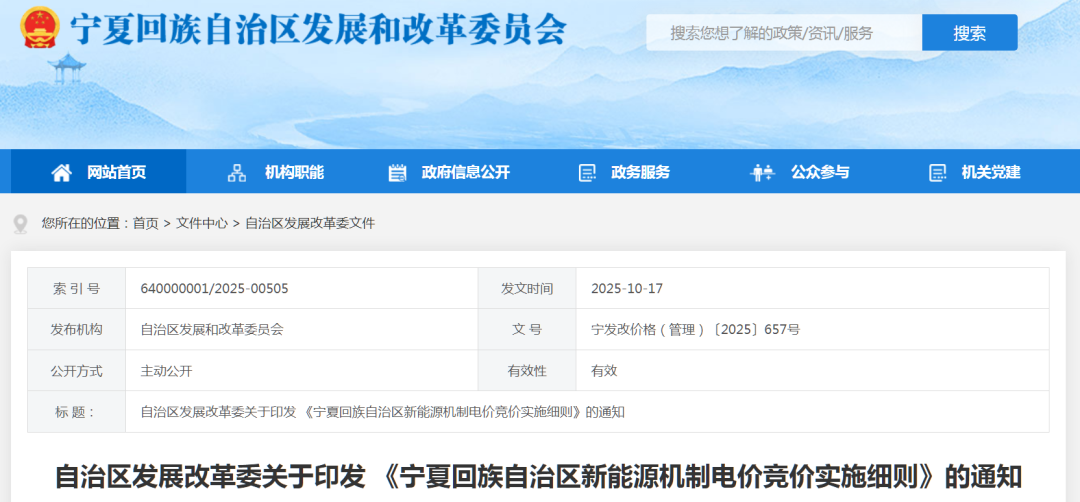Click the document icon for 政务服务
Image resolution: width=1080 pixels, height=502 pixels.
587,173
